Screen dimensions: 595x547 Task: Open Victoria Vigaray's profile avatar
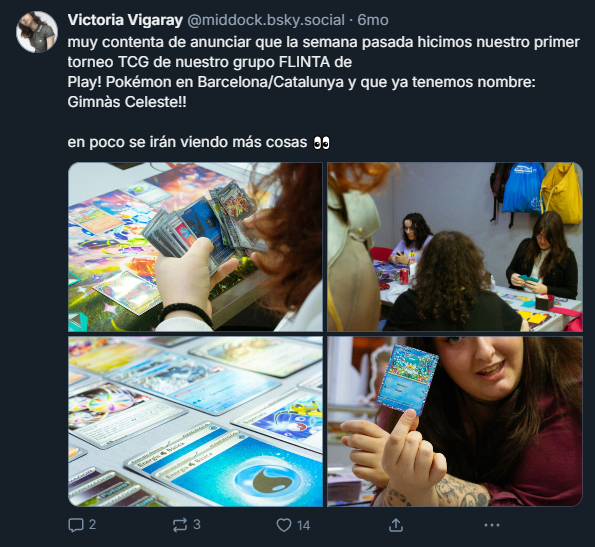[x=37, y=31]
